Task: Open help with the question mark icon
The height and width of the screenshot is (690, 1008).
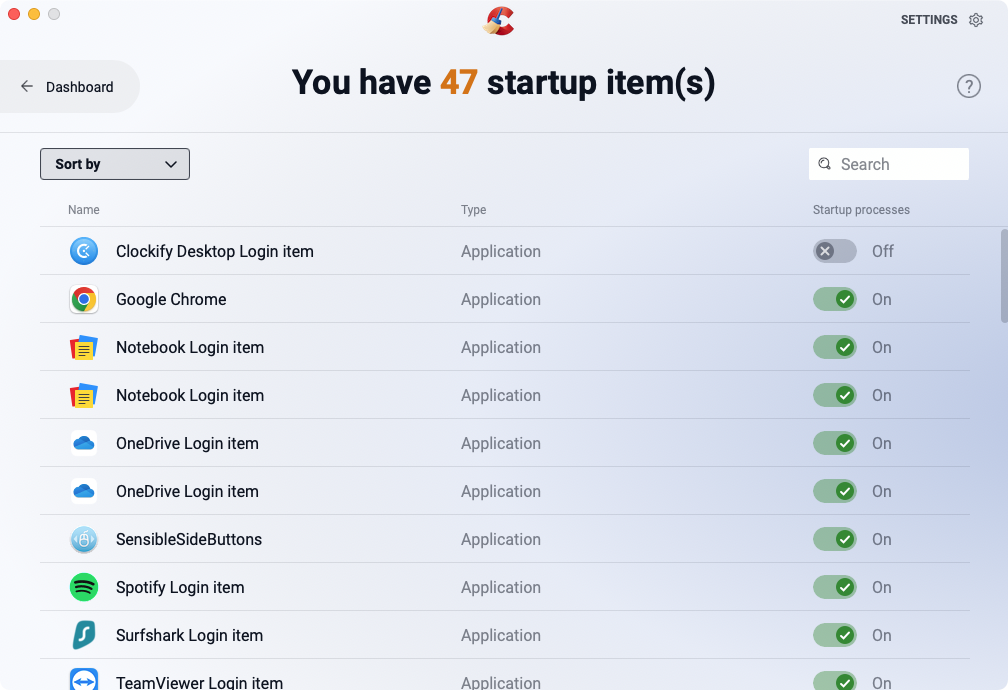Action: tap(969, 86)
